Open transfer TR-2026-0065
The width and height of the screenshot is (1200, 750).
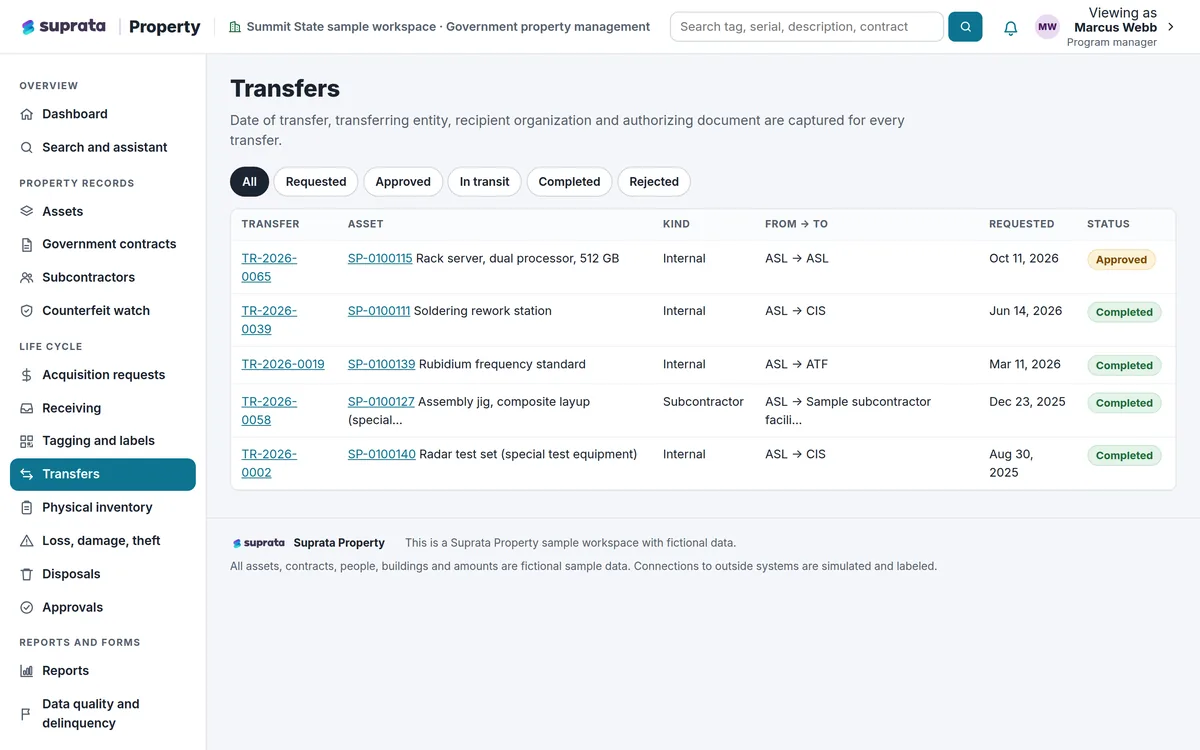tap(269, 267)
